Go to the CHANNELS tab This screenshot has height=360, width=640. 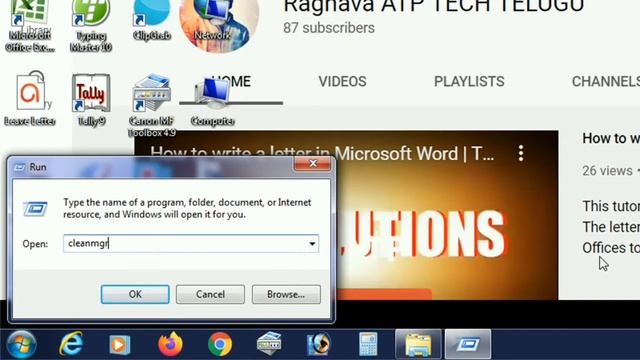[606, 82]
